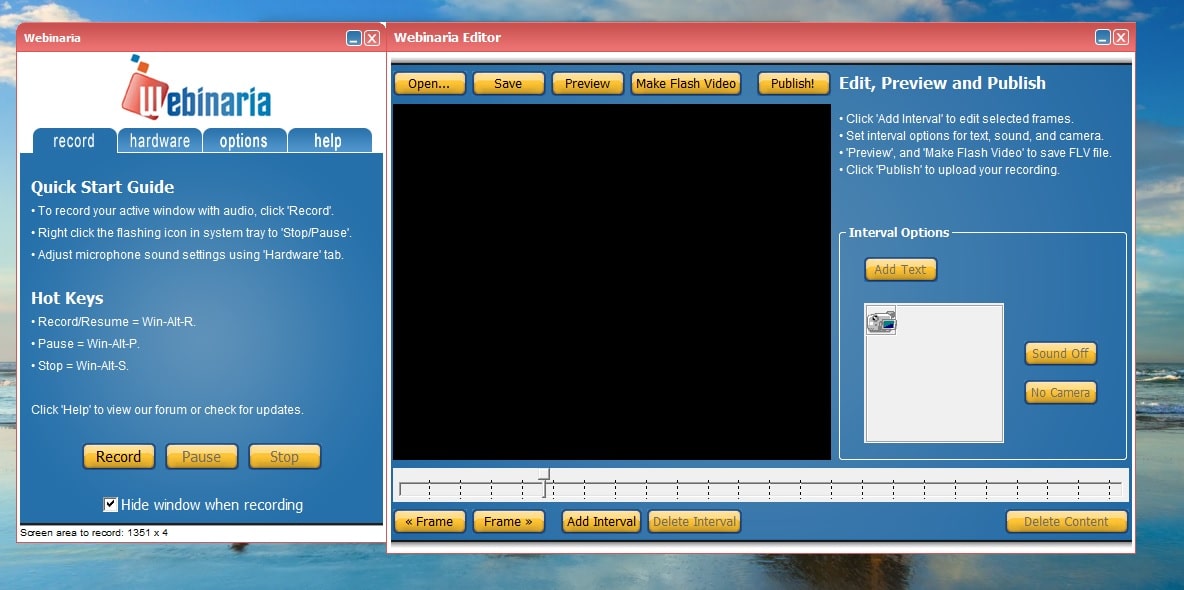This screenshot has height=590, width=1184.
Task: Toggle the No Camera button
Action: (1060, 393)
